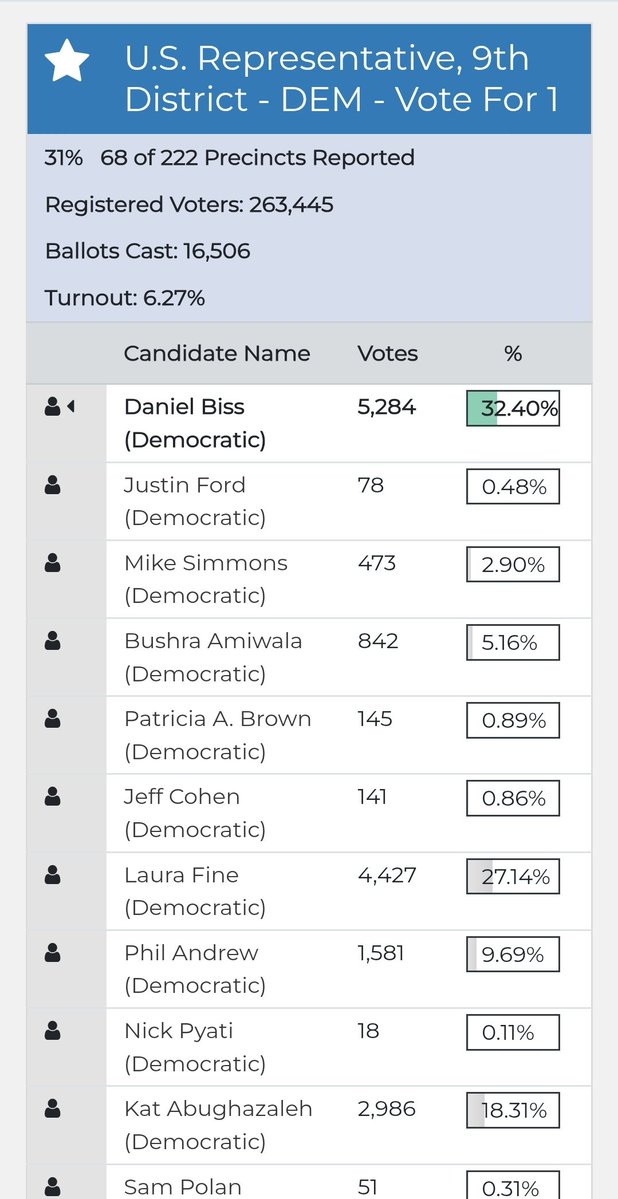Screen dimensions: 618x1199
Task: Click the person icon beside Phil Andrew
Action: 53,953
